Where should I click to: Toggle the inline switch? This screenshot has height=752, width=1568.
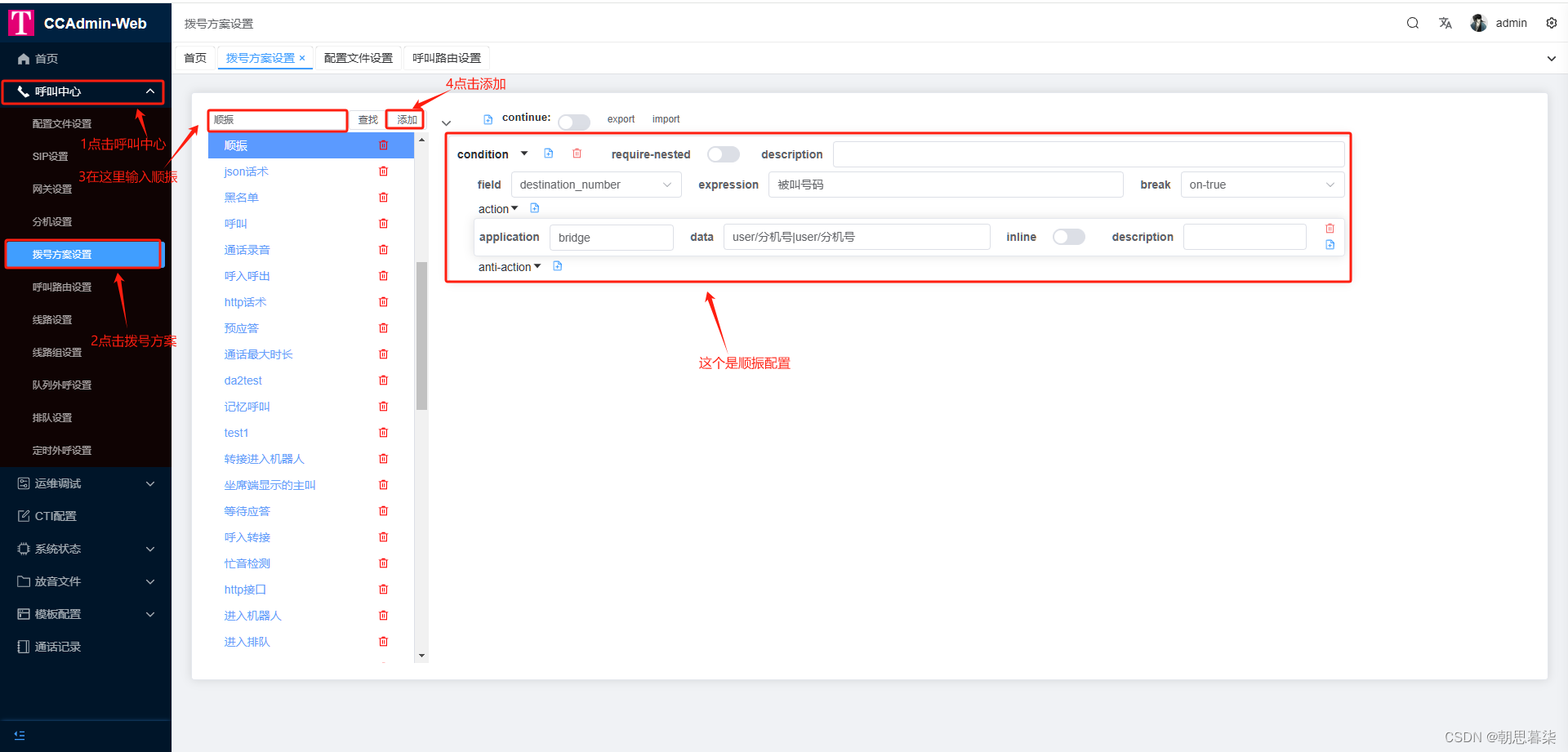tap(1069, 237)
